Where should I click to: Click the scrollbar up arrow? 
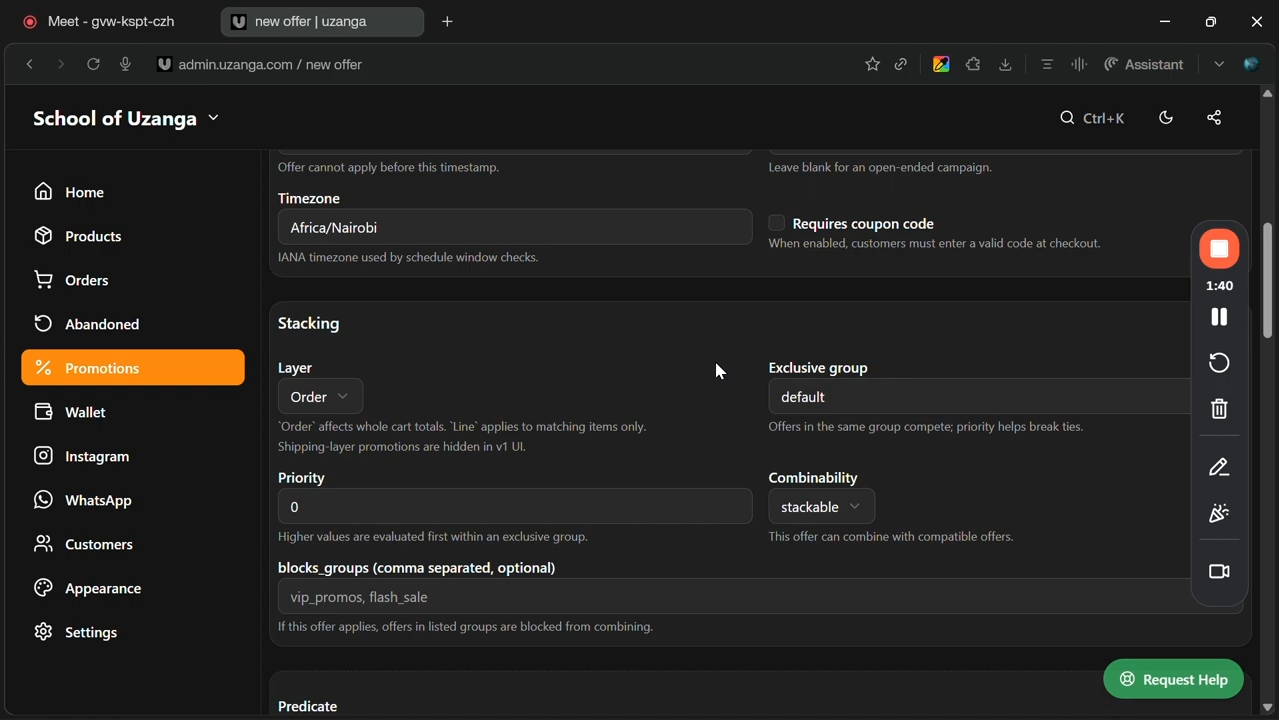click(x=1267, y=93)
